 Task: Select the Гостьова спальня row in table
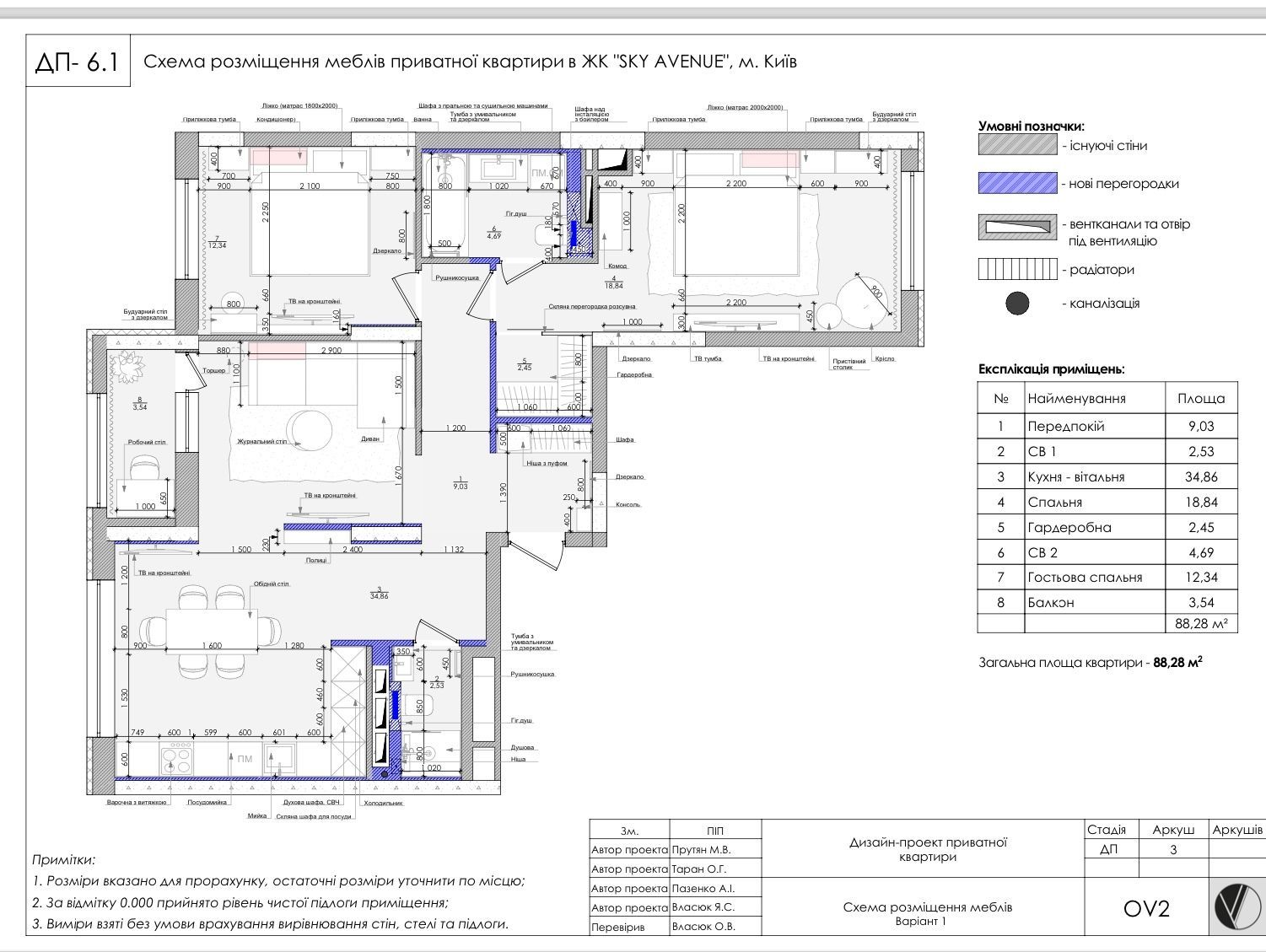1107,578
